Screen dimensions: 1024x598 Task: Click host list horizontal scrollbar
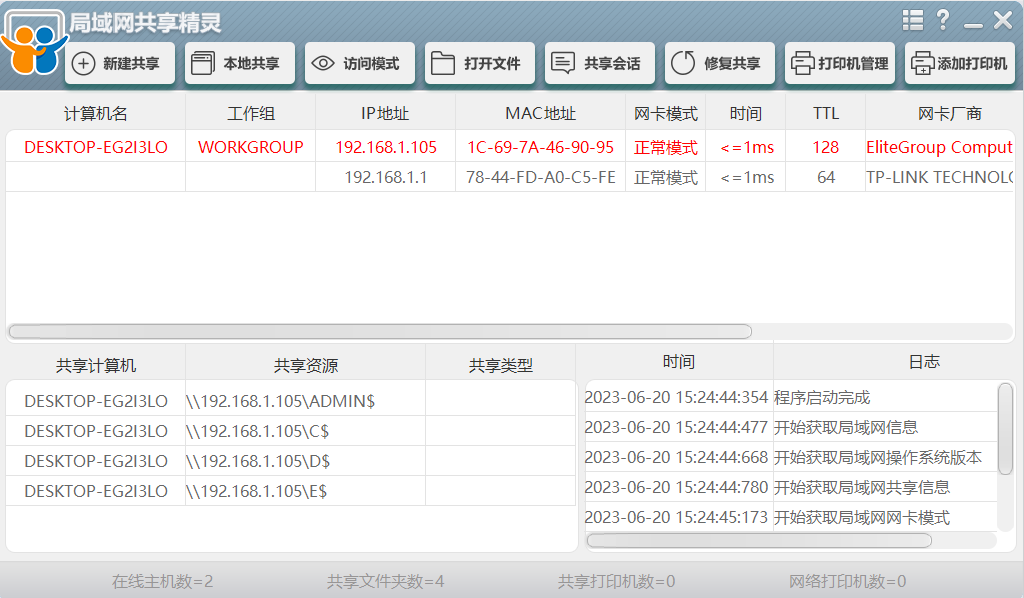(x=380, y=332)
